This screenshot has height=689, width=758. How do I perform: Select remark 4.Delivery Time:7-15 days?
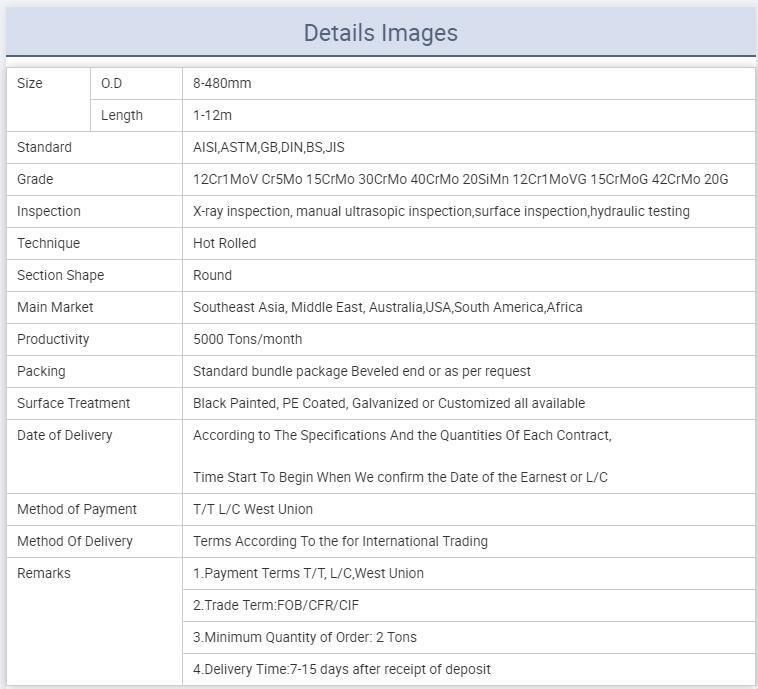tap(342, 669)
